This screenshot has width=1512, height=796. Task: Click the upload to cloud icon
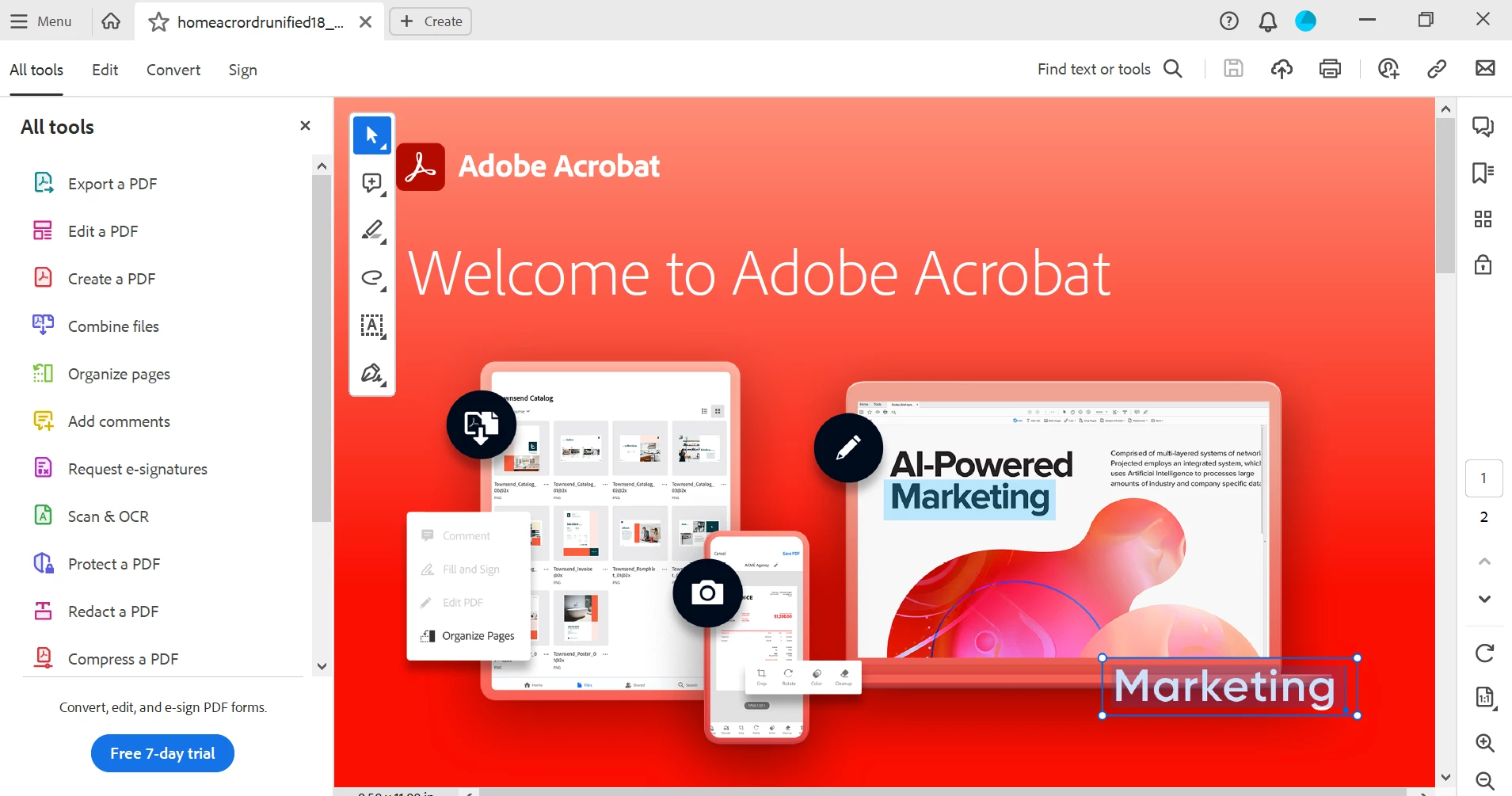point(1282,69)
